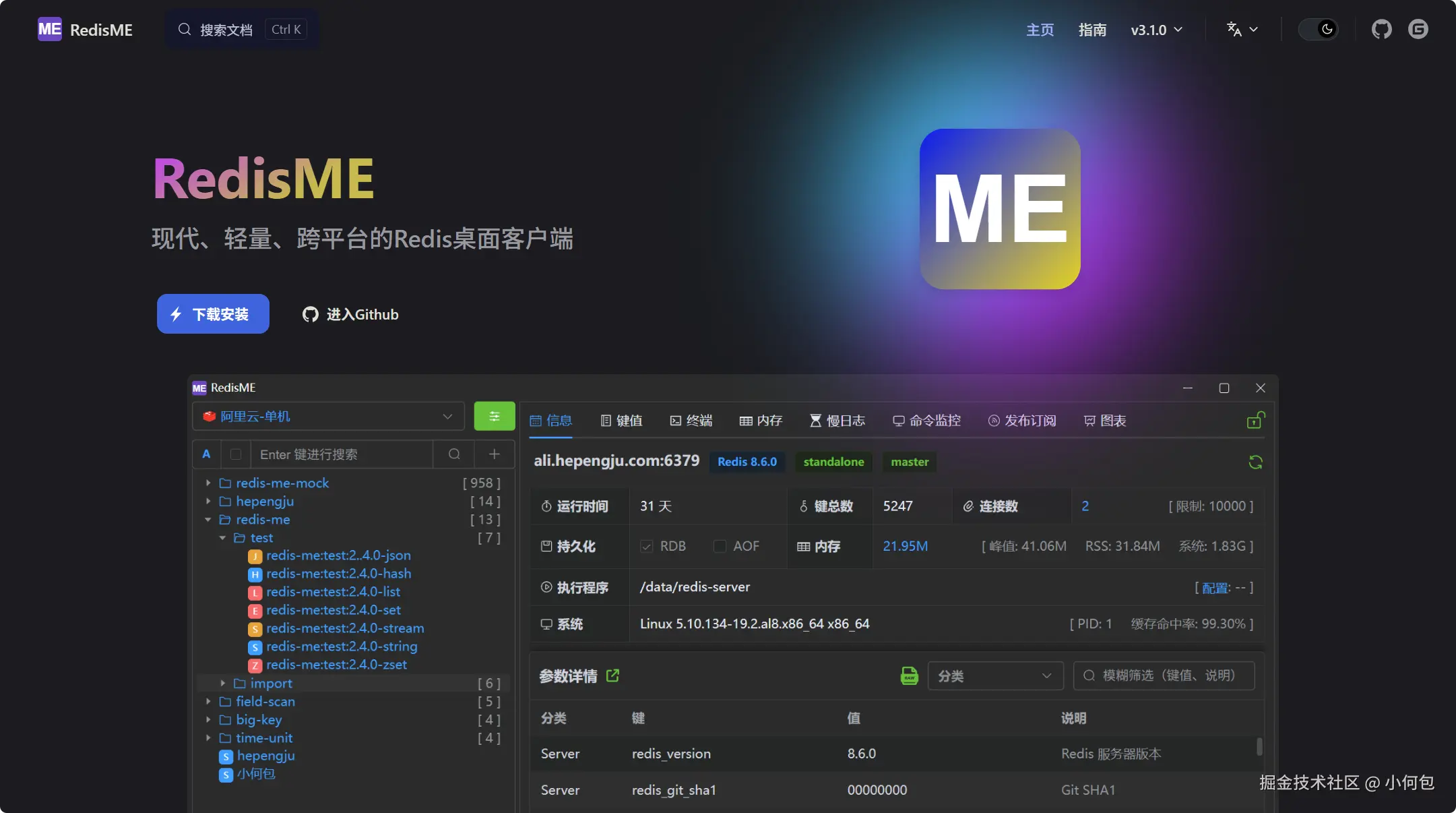1456x813 pixels.
Task: Click the green refresh icon beside master tag
Action: point(1255,462)
